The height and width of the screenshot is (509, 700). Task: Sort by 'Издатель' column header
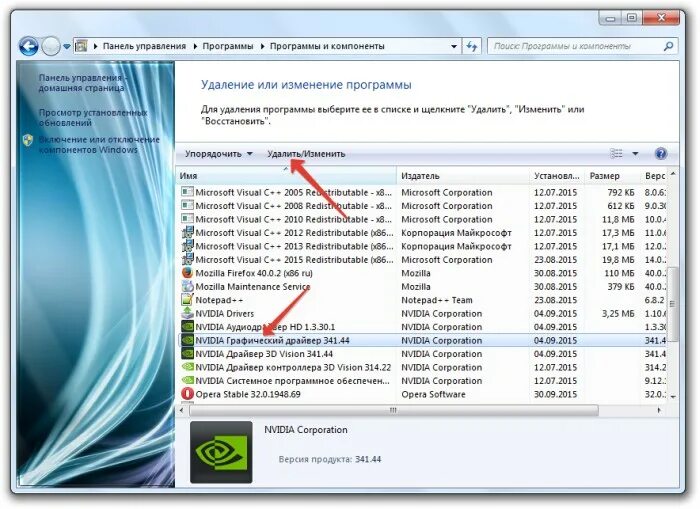463,176
